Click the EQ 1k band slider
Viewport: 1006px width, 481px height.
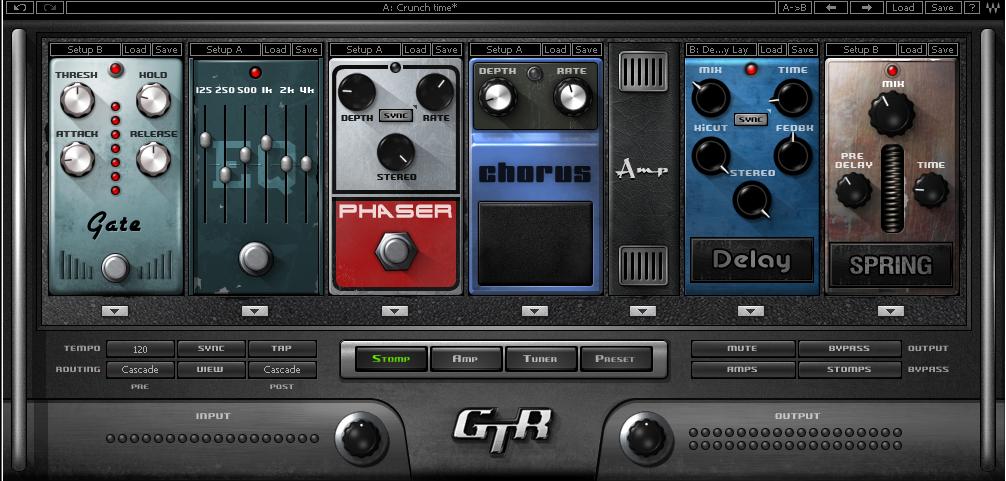(x=266, y=142)
